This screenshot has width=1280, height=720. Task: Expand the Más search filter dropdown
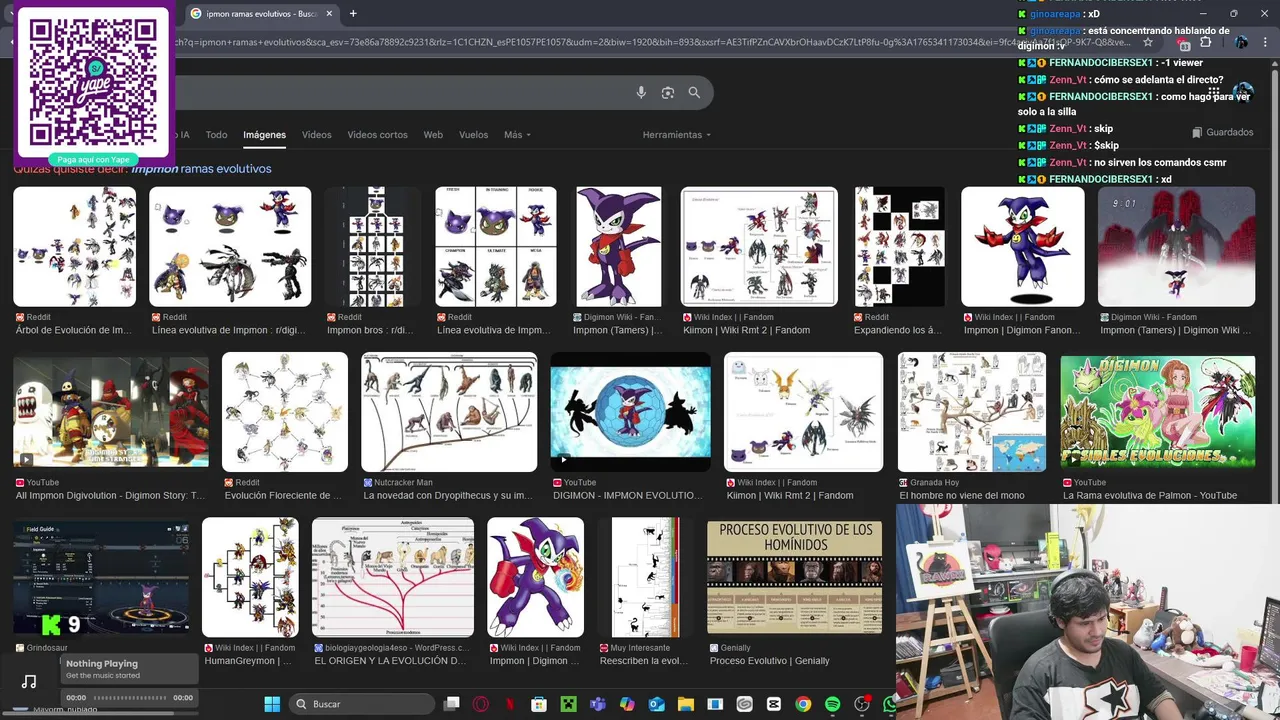517,135
